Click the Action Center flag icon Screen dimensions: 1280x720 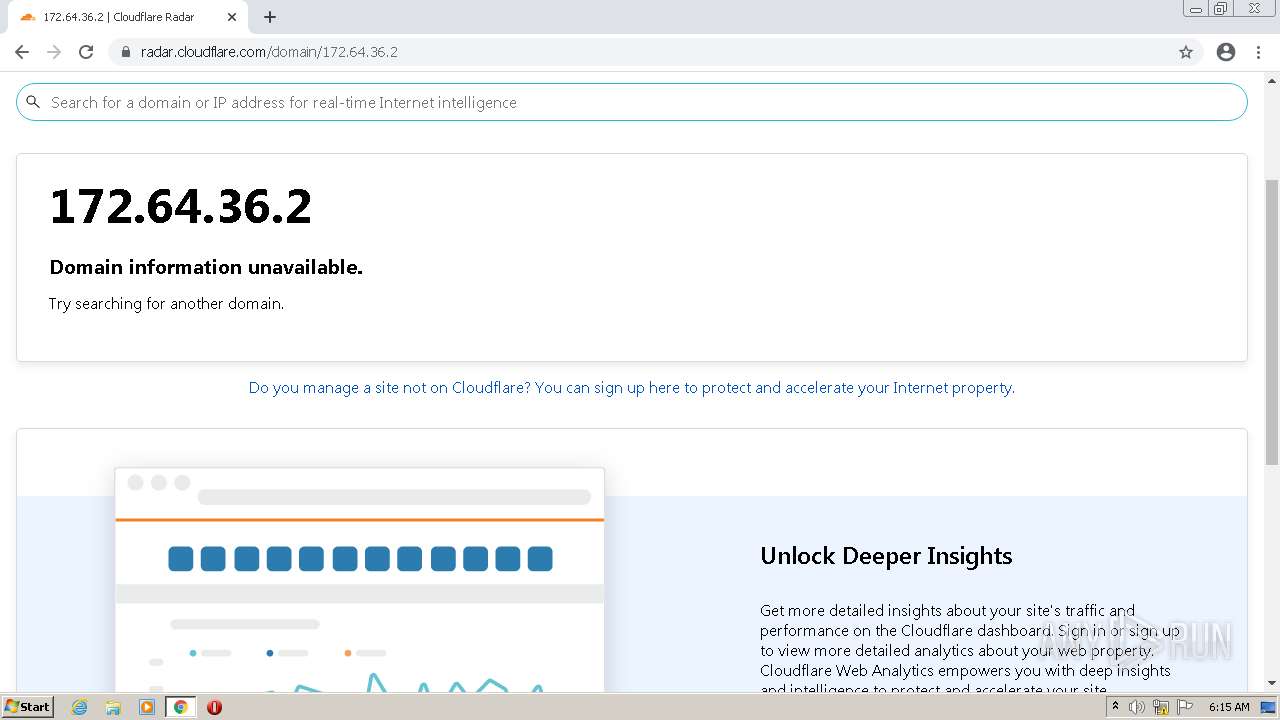coord(1185,707)
